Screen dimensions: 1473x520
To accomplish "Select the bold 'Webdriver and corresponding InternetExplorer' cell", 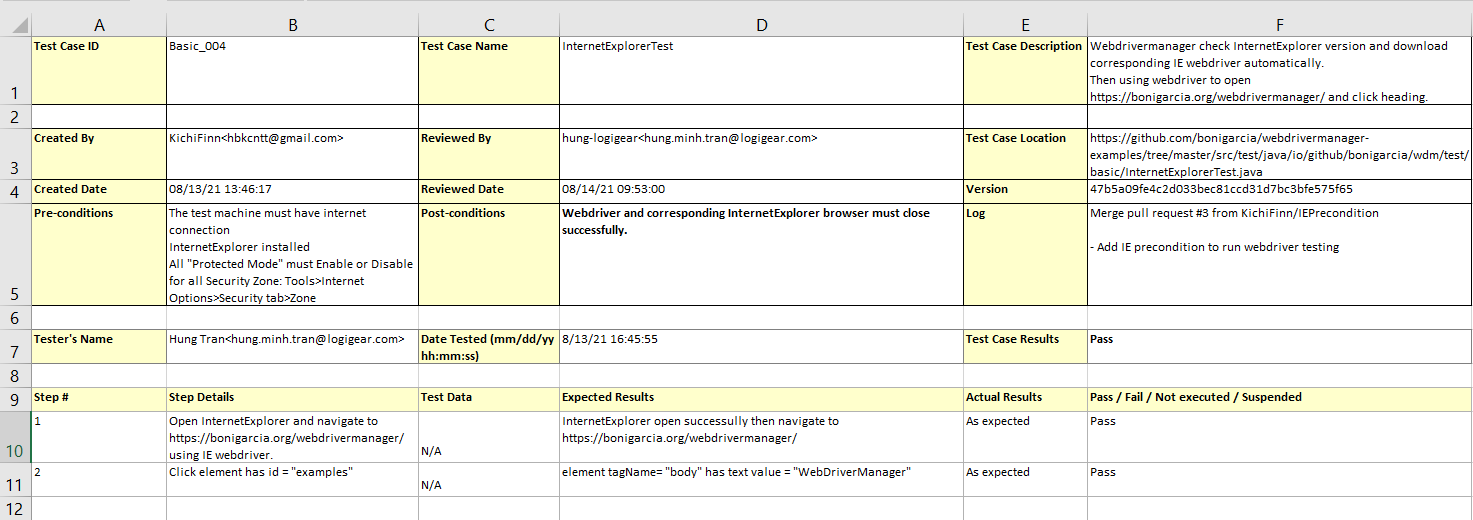I will (761, 255).
